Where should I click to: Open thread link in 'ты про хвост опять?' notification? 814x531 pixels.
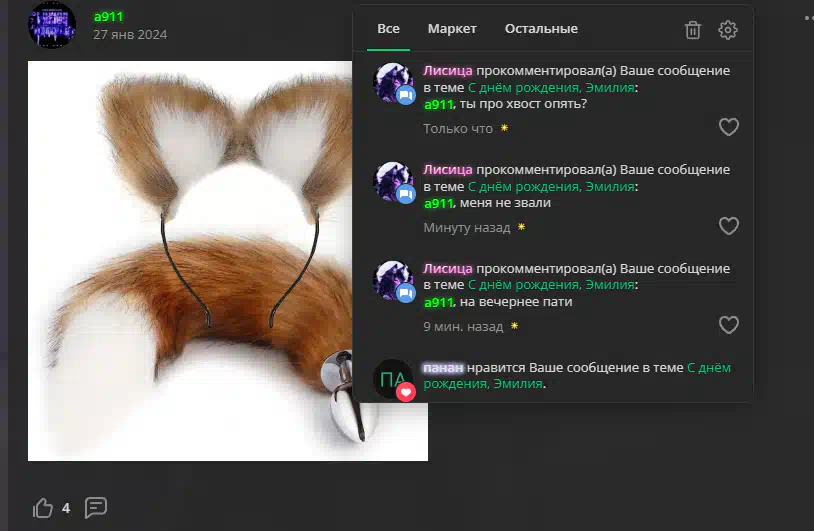coord(551,88)
